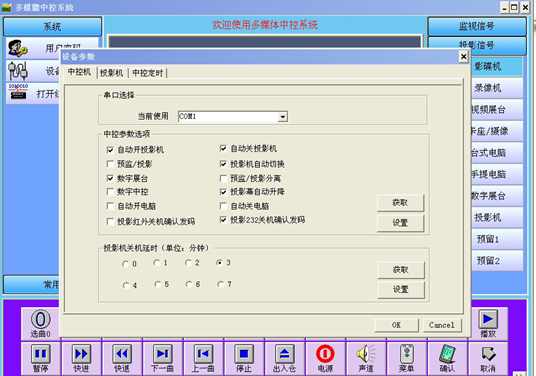Select shutdown delay 1 minute
Image resolution: width=536 pixels, height=376 pixels.
tap(157, 263)
